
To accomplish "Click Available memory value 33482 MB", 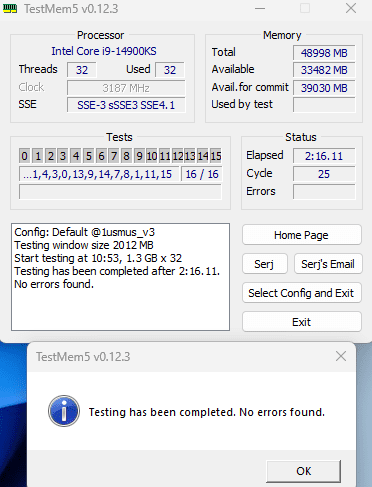I will 324,70.
